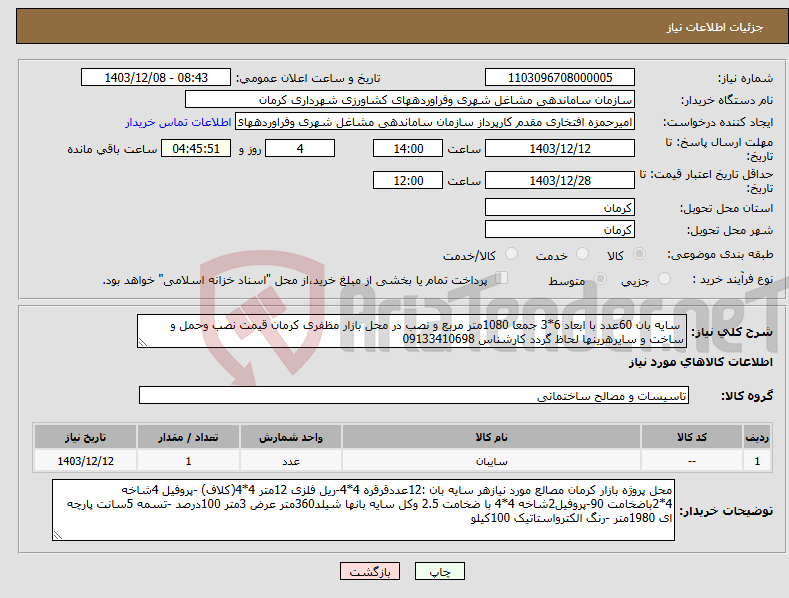
Task: Click the need number field 1103096708000005
Action: [560, 78]
